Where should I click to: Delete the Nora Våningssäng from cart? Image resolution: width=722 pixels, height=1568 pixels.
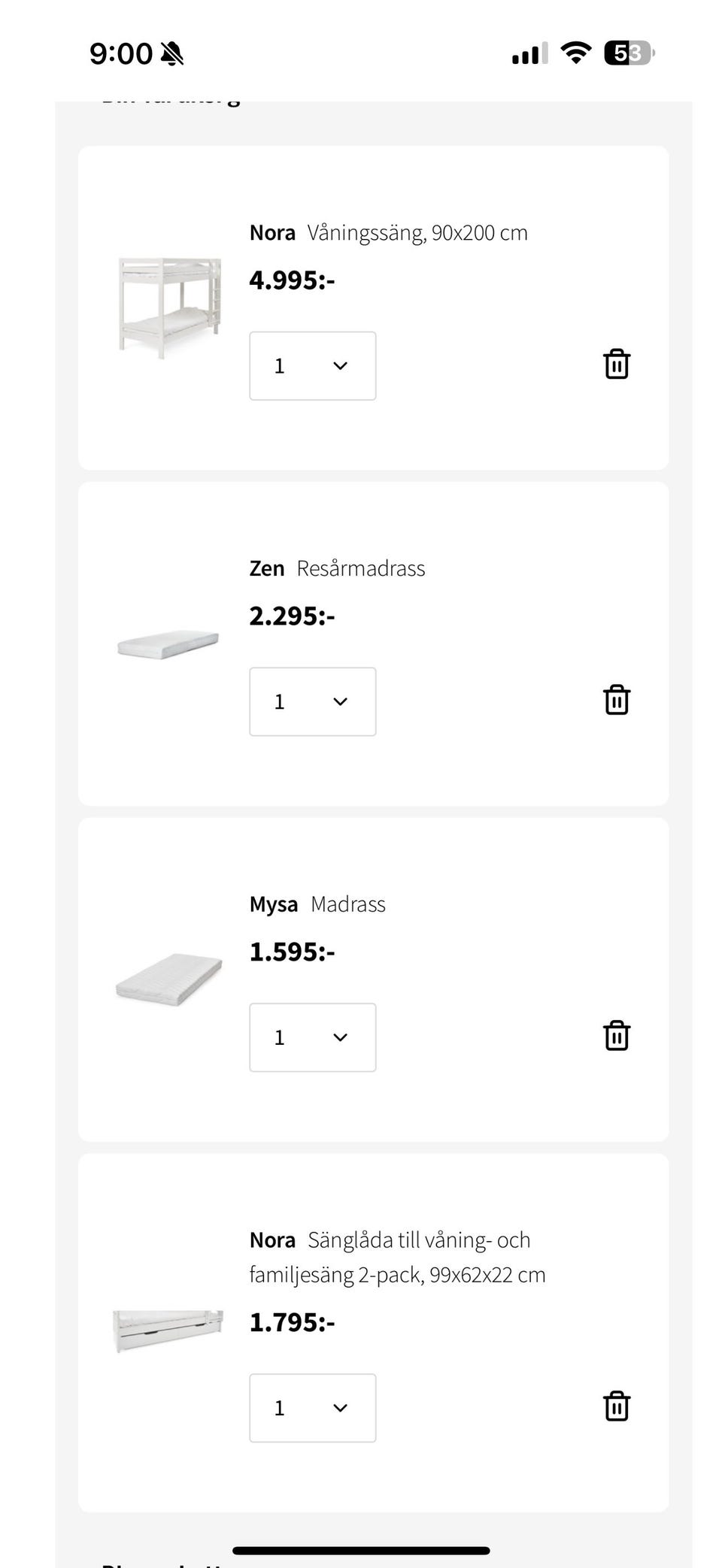coord(616,365)
